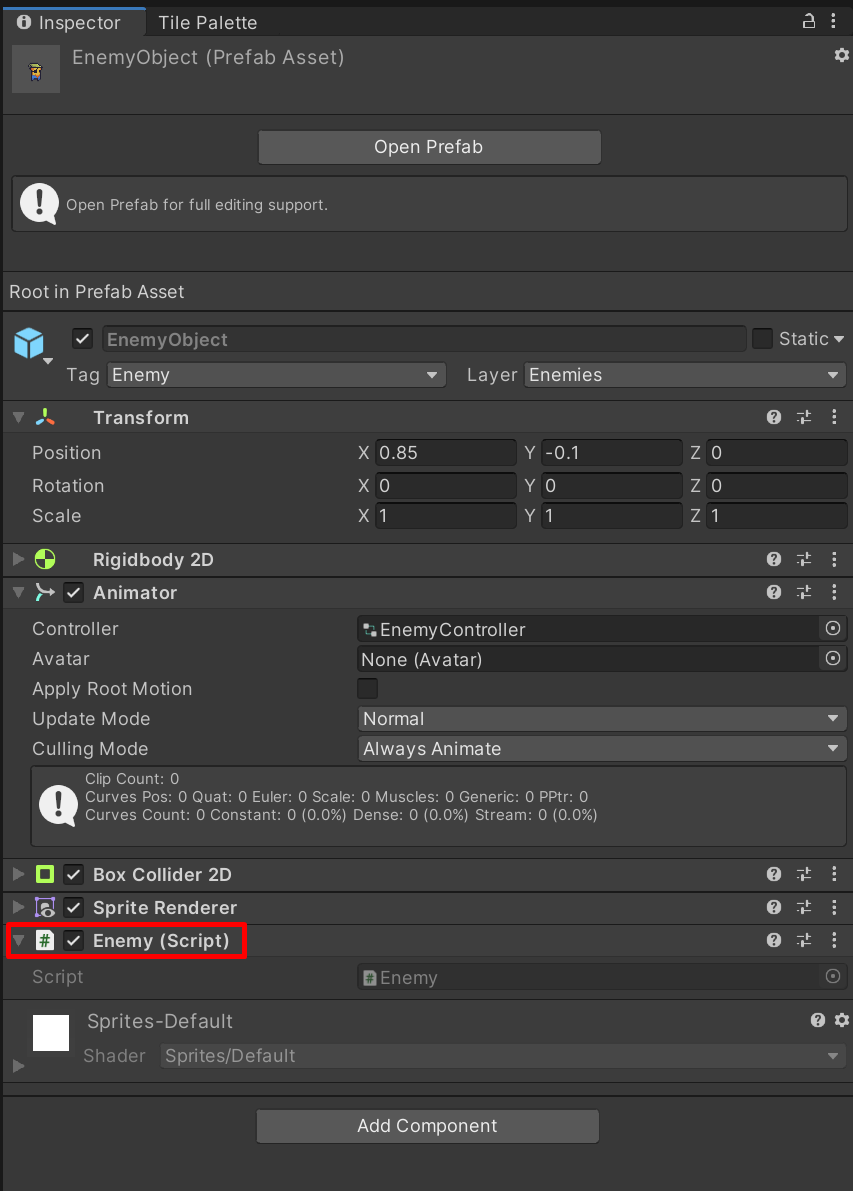Open the Inspector panel kebab menu

[834, 21]
